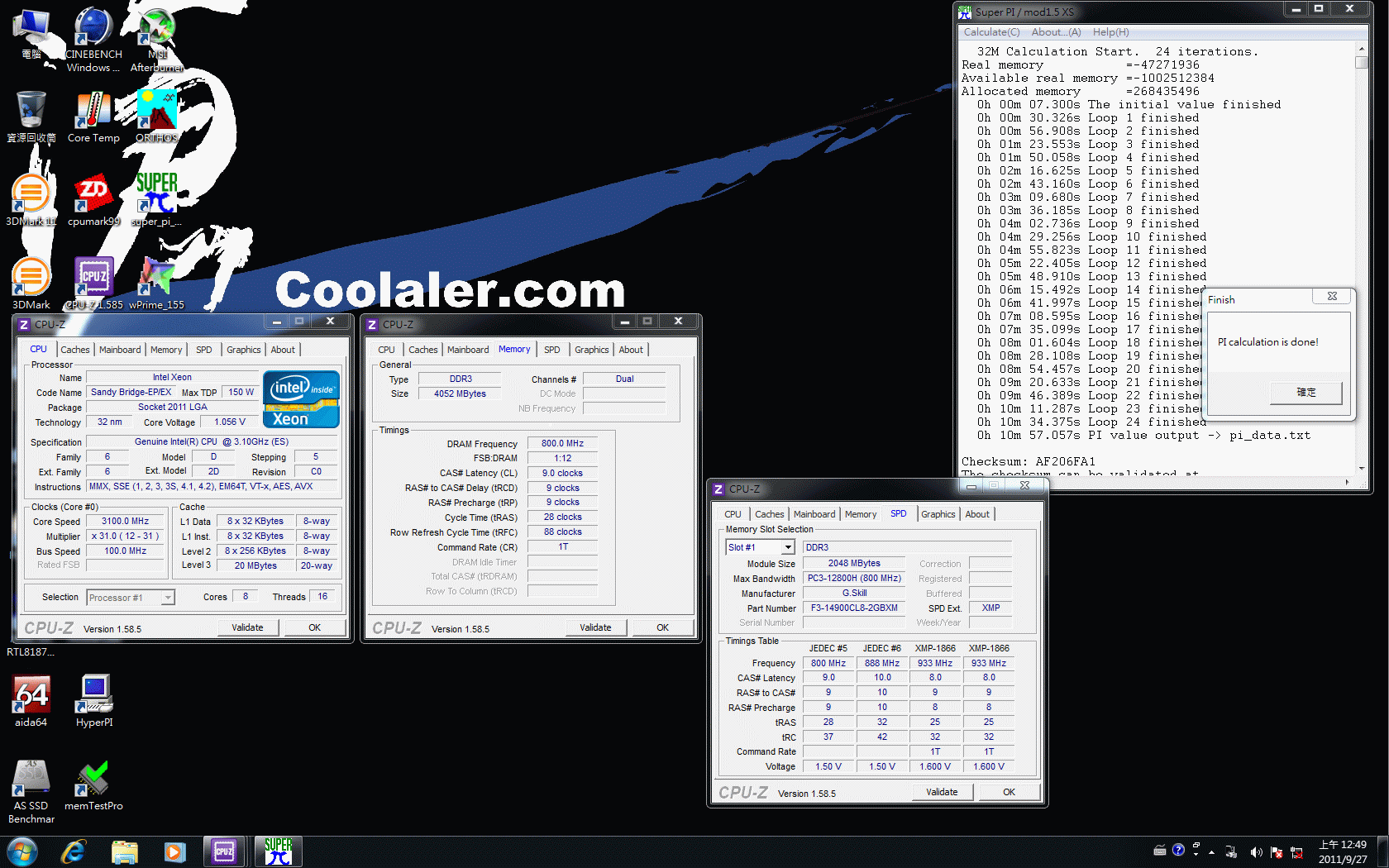This screenshot has height=868, width=1389.
Task: Select the Super PI taskbar button
Action: (278, 851)
